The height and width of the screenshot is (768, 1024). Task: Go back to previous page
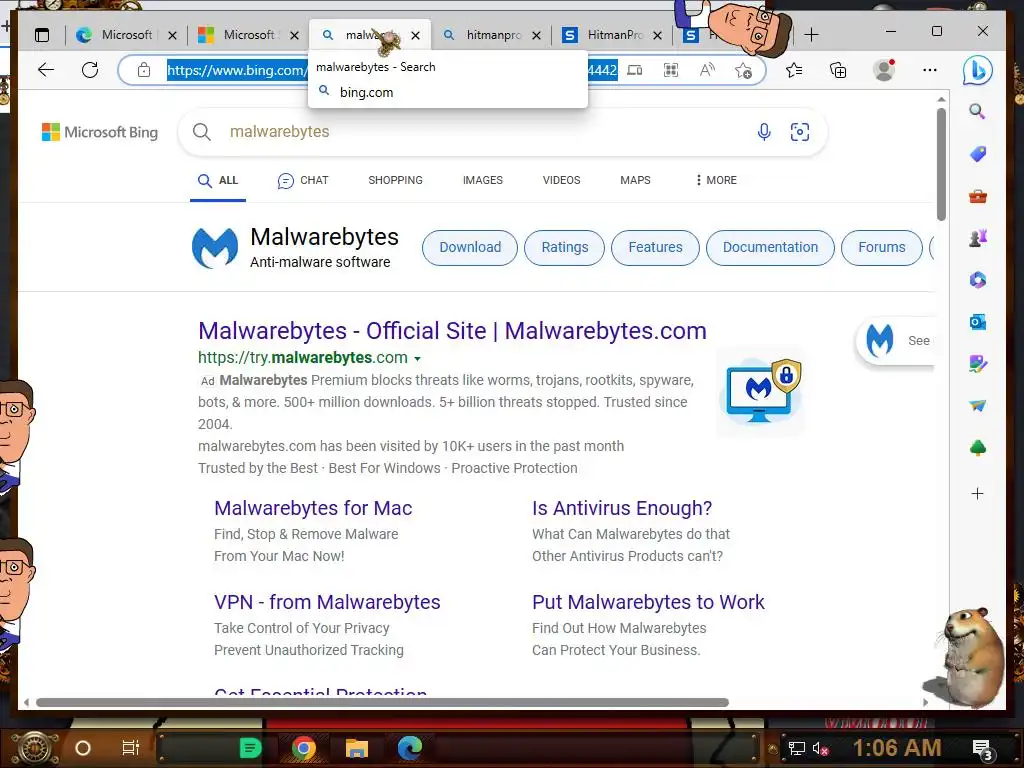click(x=46, y=70)
